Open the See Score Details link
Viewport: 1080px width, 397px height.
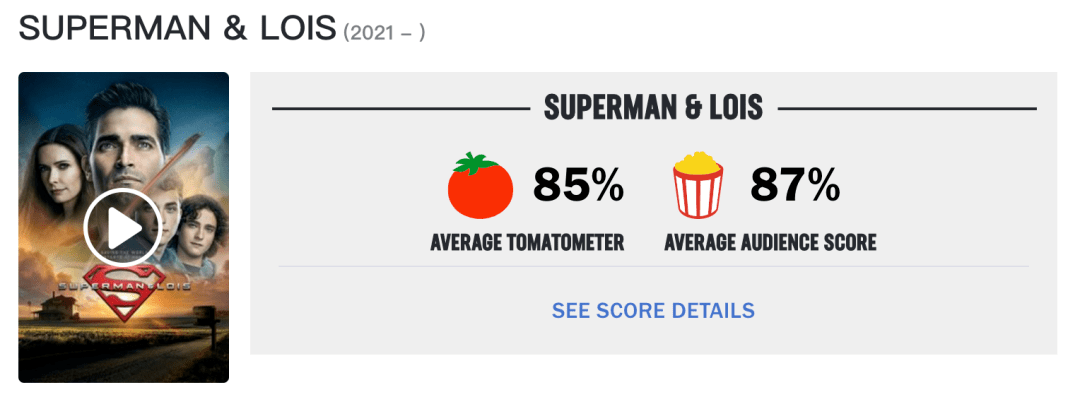pyautogui.click(x=653, y=310)
